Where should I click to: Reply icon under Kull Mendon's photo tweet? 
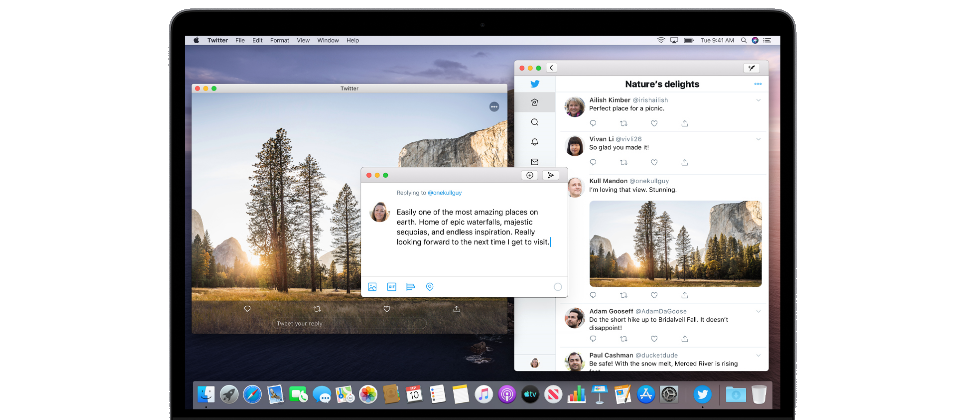tap(593, 295)
